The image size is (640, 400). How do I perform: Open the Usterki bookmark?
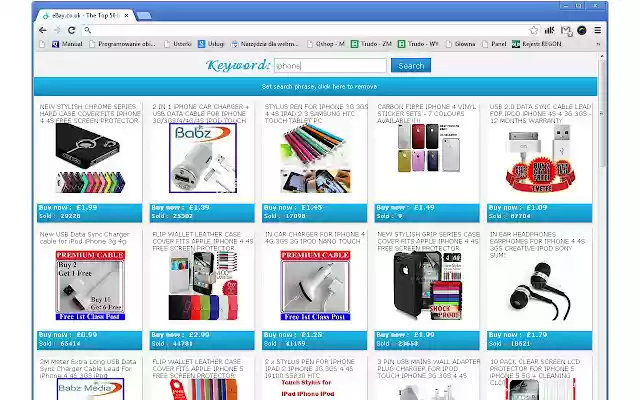[x=178, y=44]
